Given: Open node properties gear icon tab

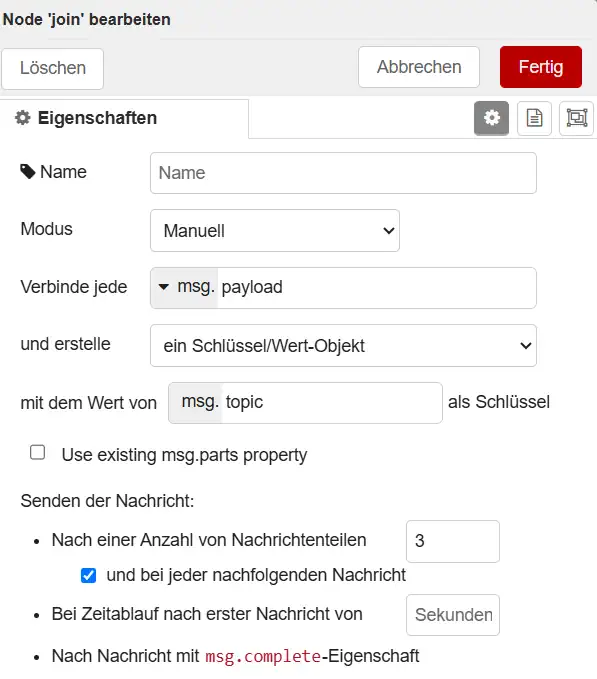Looking at the screenshot, I should (491, 118).
